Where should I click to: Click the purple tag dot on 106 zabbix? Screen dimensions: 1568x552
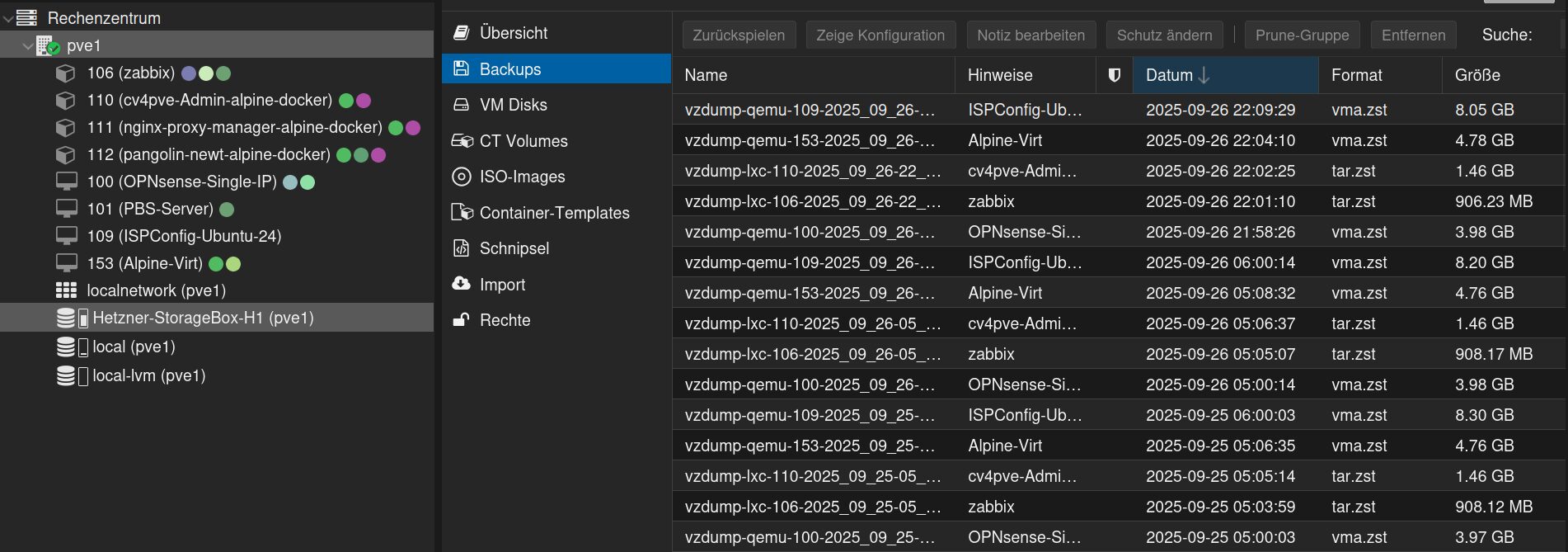(189, 73)
